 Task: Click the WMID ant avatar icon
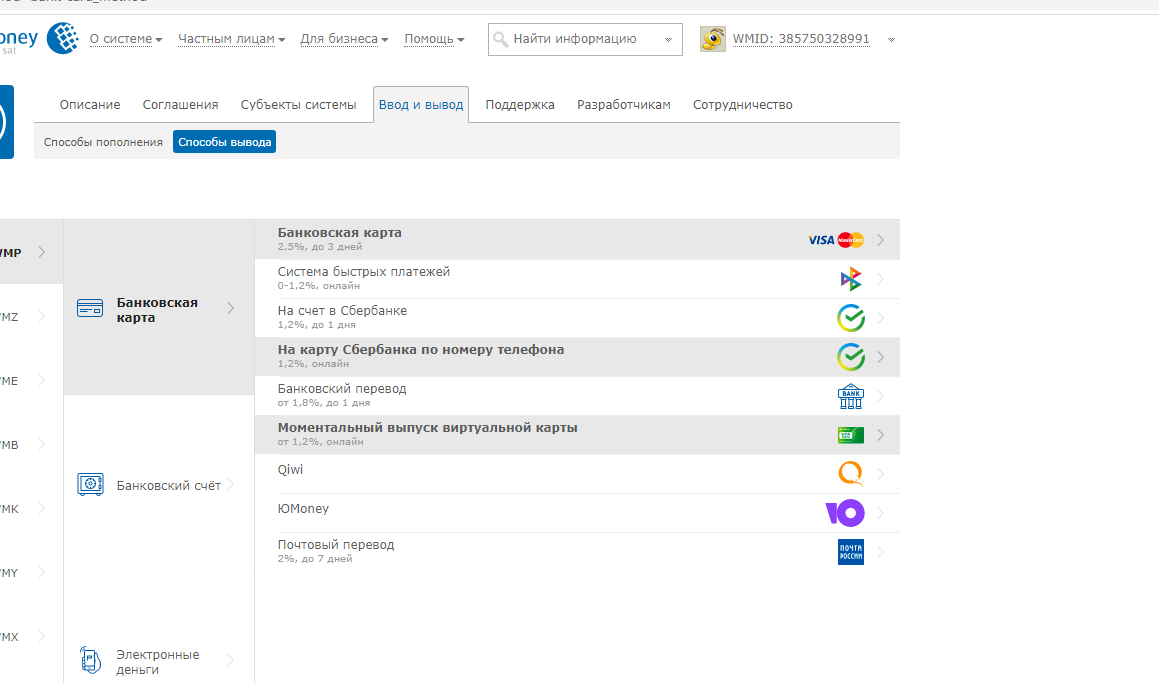pyautogui.click(x=713, y=39)
